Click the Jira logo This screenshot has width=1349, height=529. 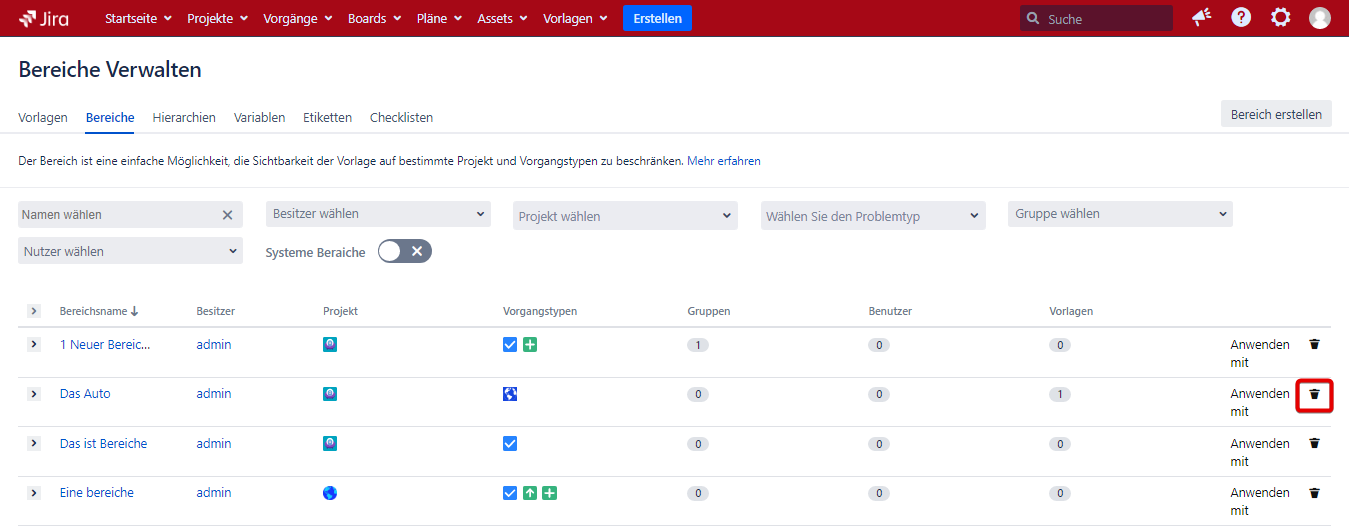point(44,18)
